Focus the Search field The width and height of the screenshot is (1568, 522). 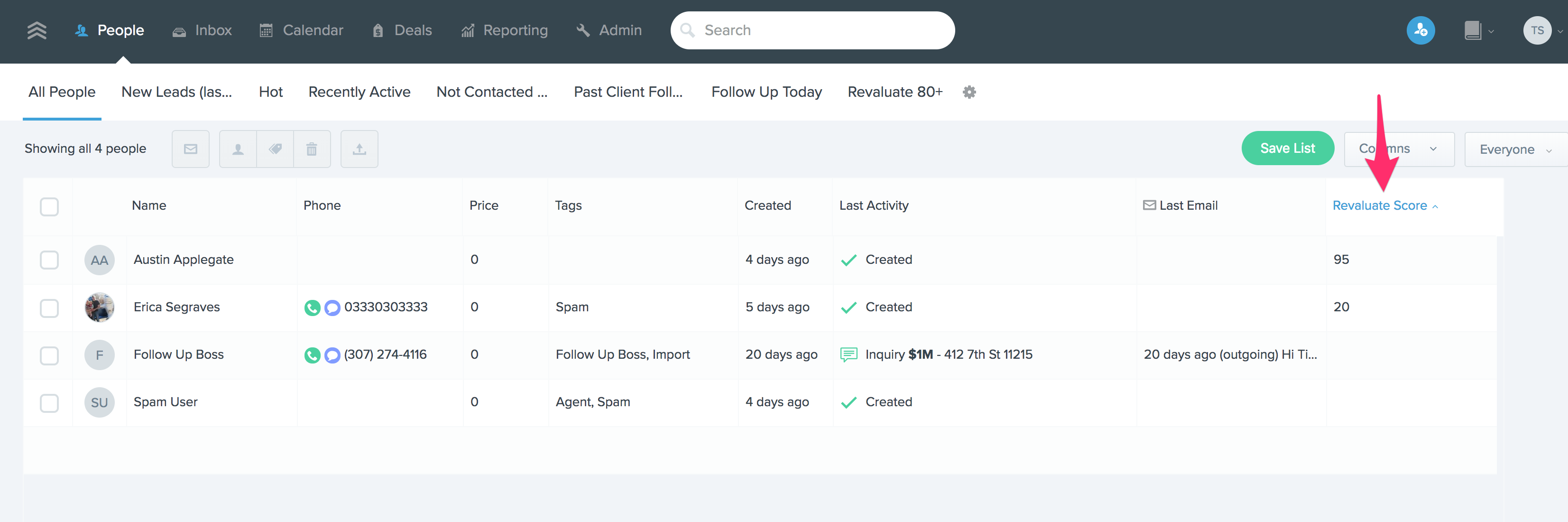812,30
